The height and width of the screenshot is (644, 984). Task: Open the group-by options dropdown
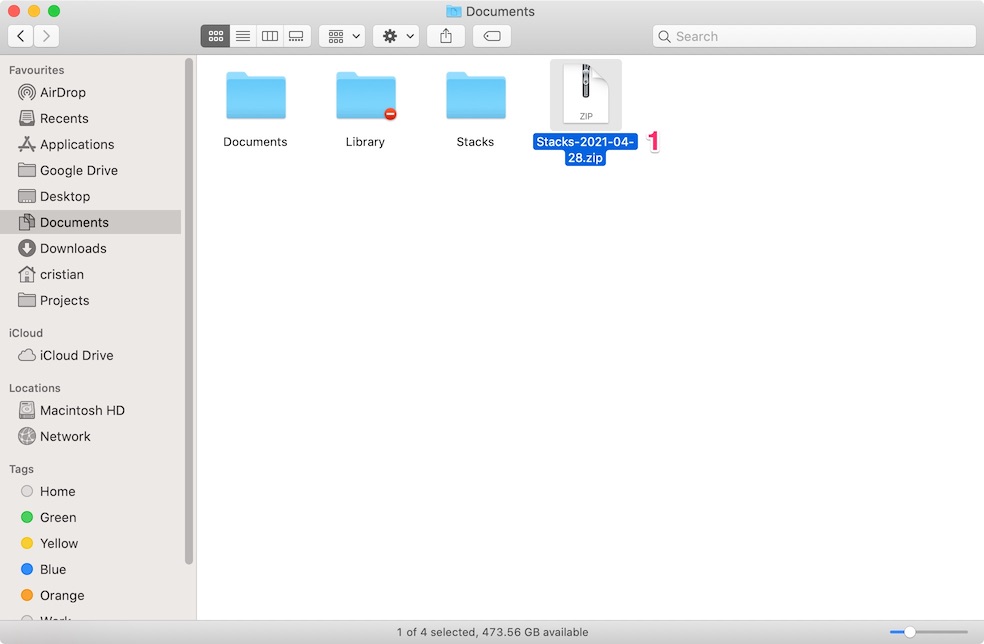[x=342, y=36]
